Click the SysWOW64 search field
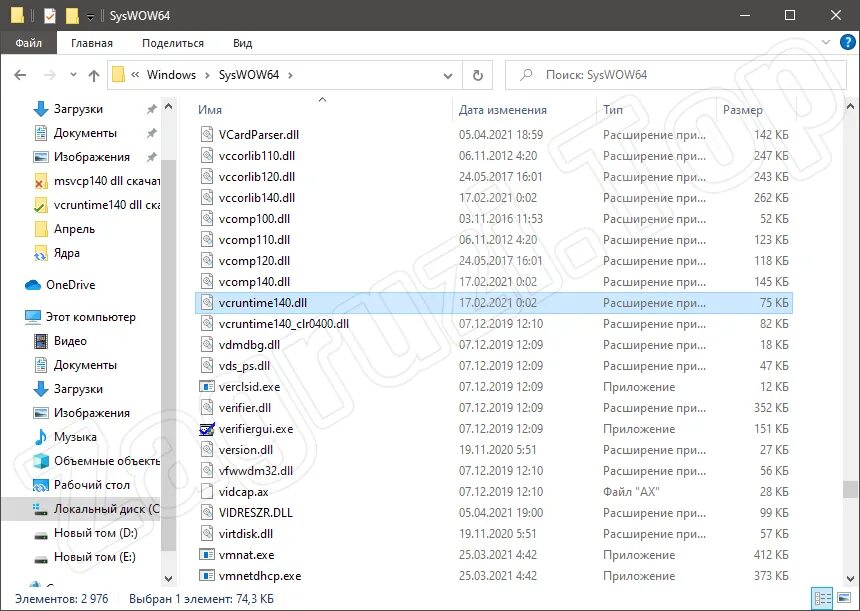The height and width of the screenshot is (611, 860). click(x=675, y=75)
